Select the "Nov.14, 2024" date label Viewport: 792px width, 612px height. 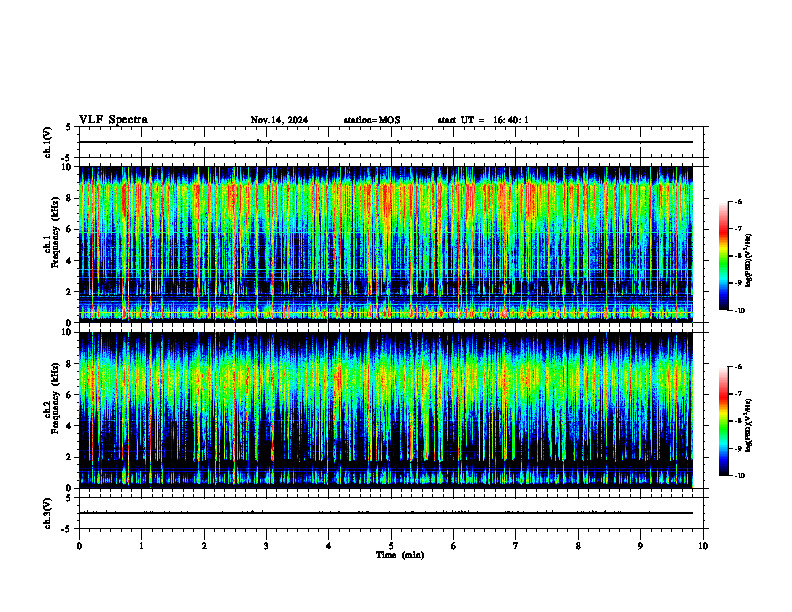coord(279,120)
